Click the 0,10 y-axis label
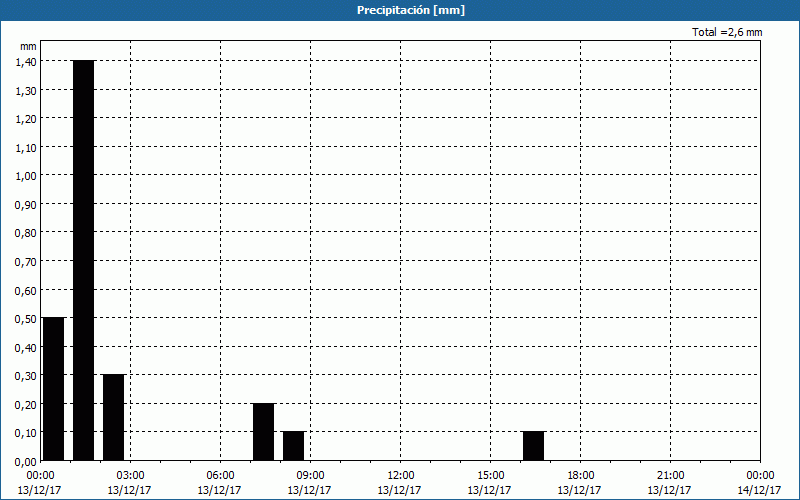The image size is (800, 500). [27, 433]
